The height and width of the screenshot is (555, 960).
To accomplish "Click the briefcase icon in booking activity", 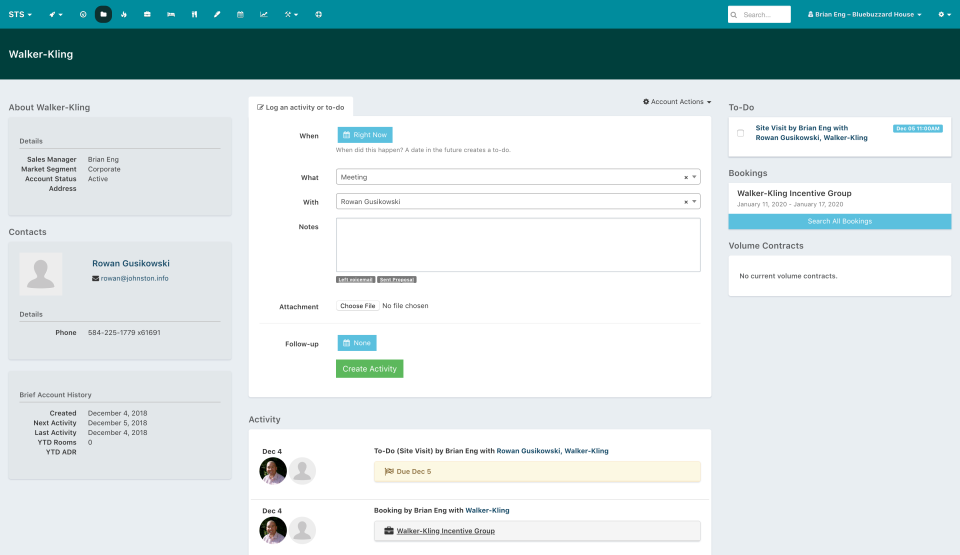I will (x=389, y=530).
